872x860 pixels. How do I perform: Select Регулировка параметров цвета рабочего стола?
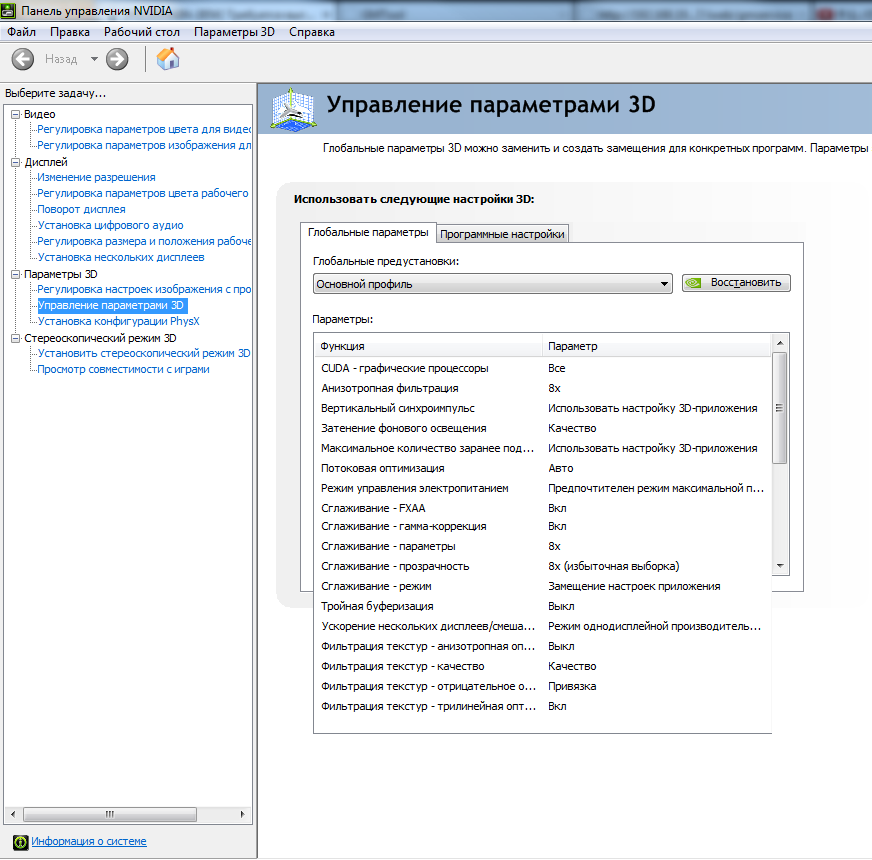(x=143, y=194)
